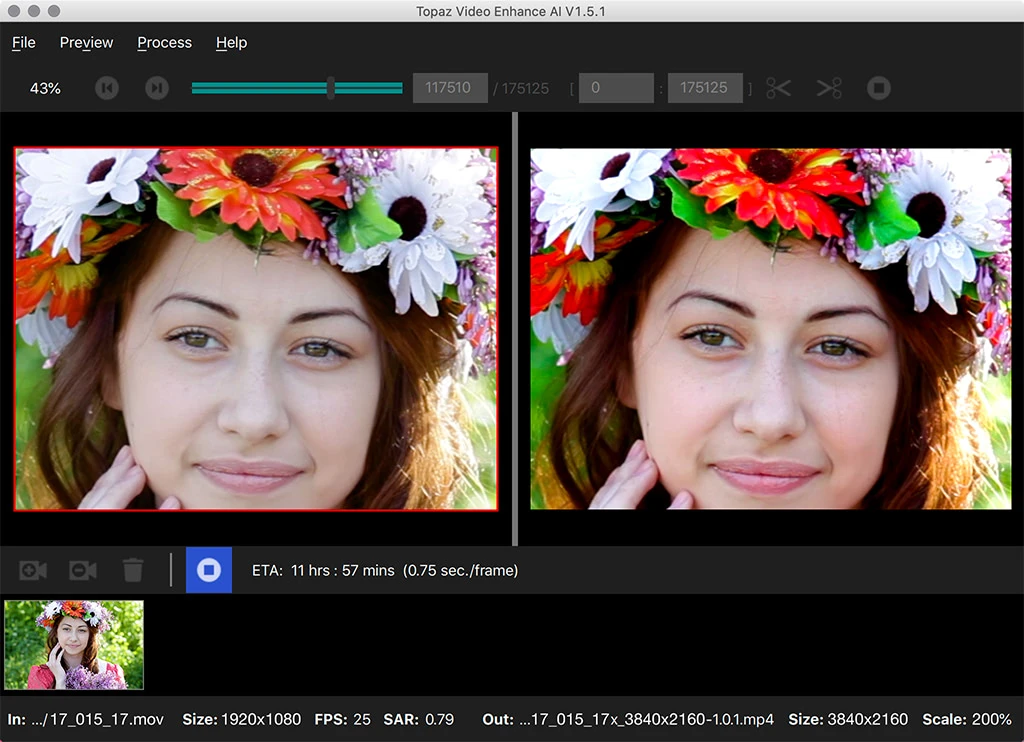Image resolution: width=1024 pixels, height=742 pixels.
Task: Delete the video with the trash icon
Action: 133,570
